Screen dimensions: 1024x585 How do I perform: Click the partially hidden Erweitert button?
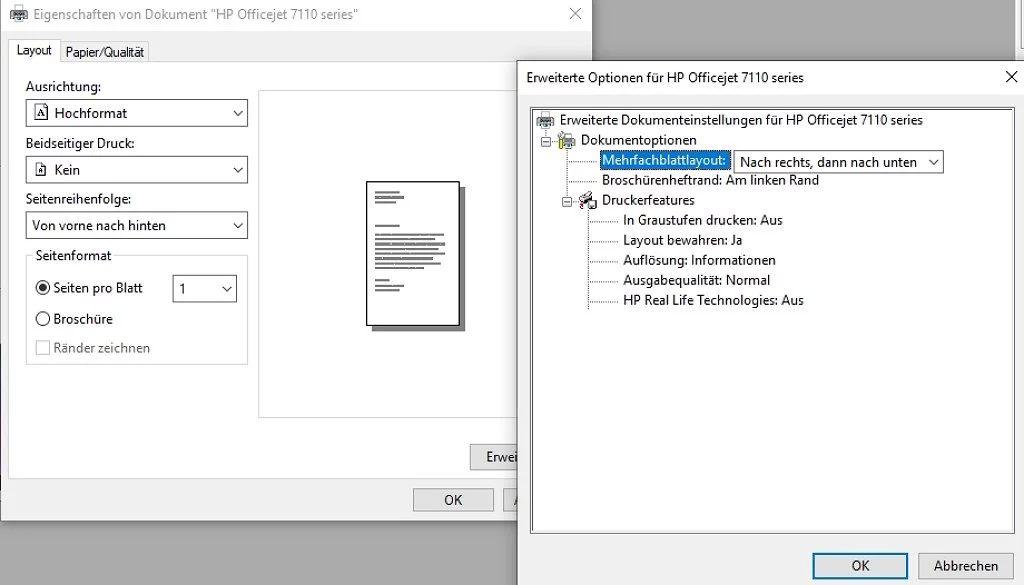494,457
